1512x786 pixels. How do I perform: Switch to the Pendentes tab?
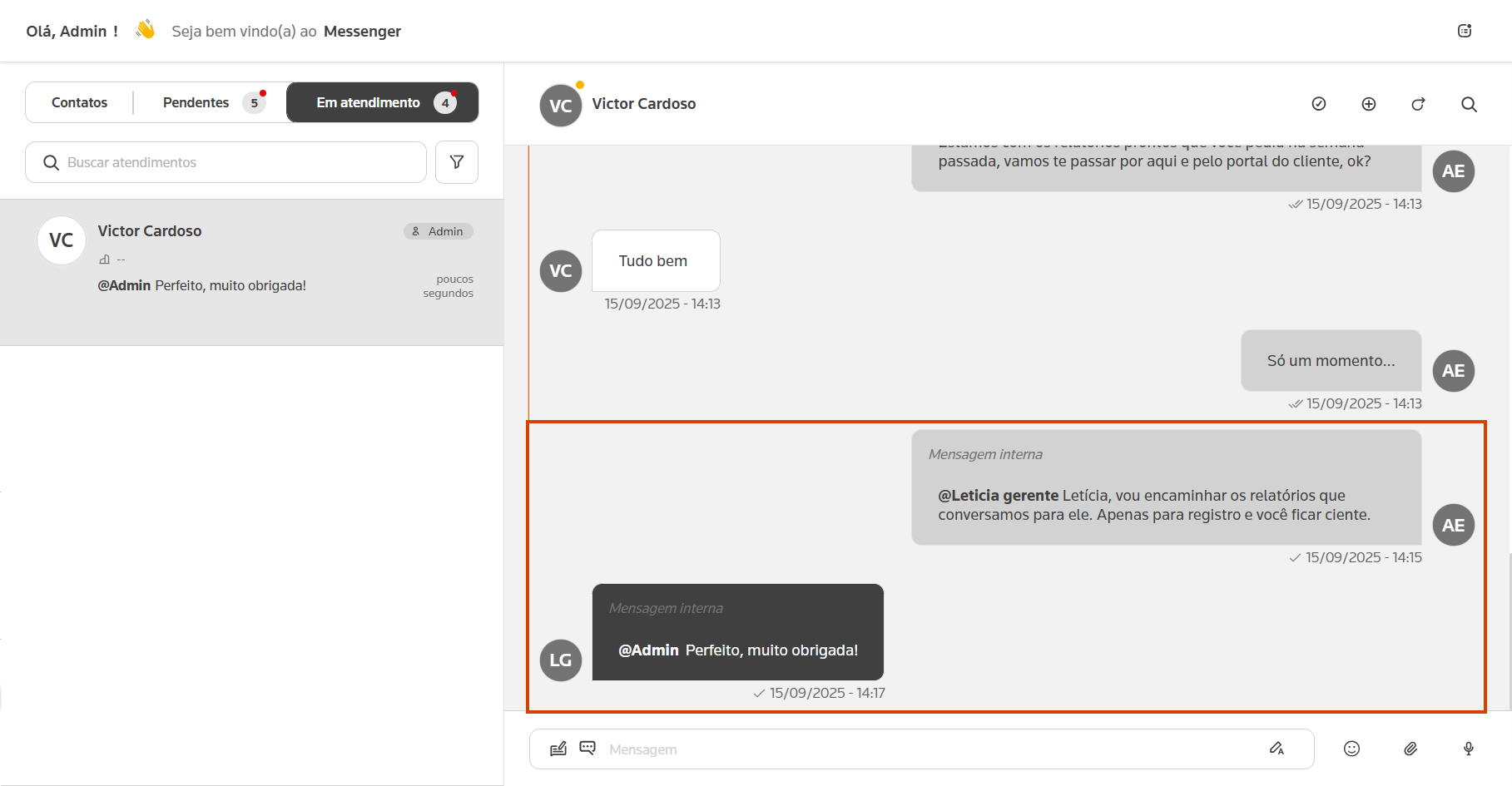point(196,102)
